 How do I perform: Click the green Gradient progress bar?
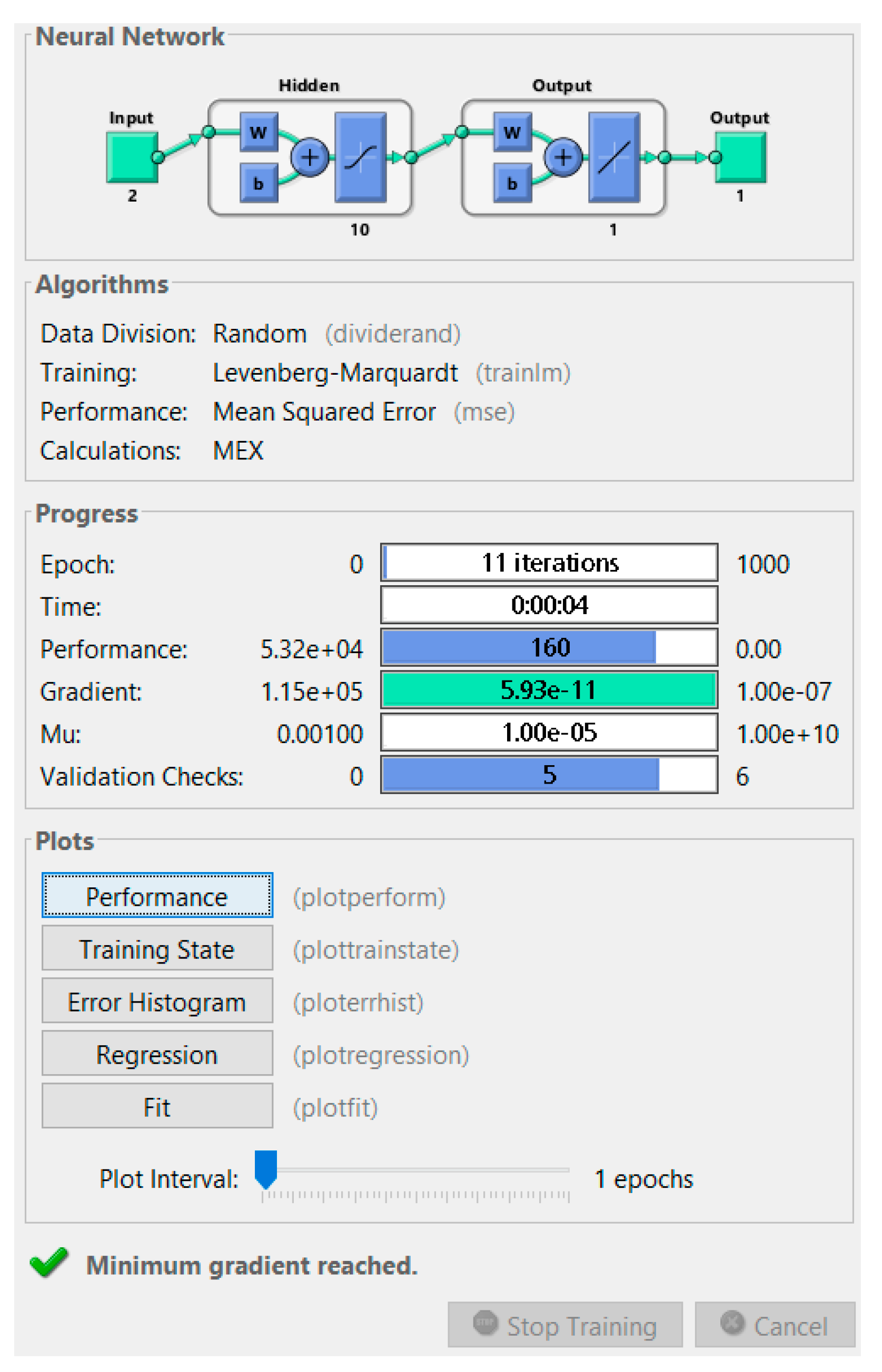coord(549,690)
